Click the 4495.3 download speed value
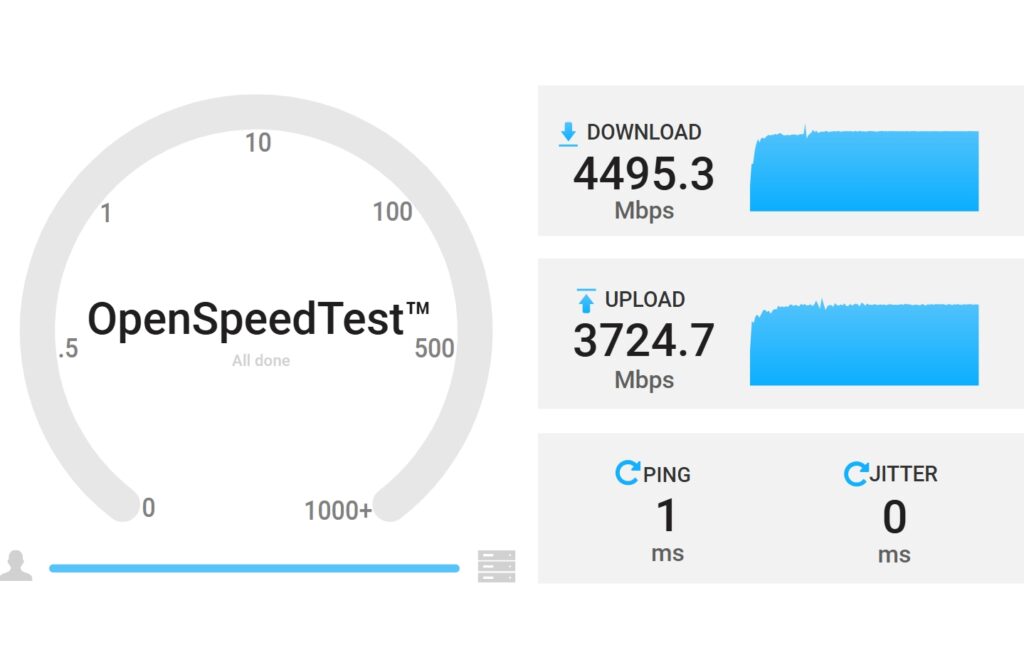1024x670 pixels. pos(643,174)
